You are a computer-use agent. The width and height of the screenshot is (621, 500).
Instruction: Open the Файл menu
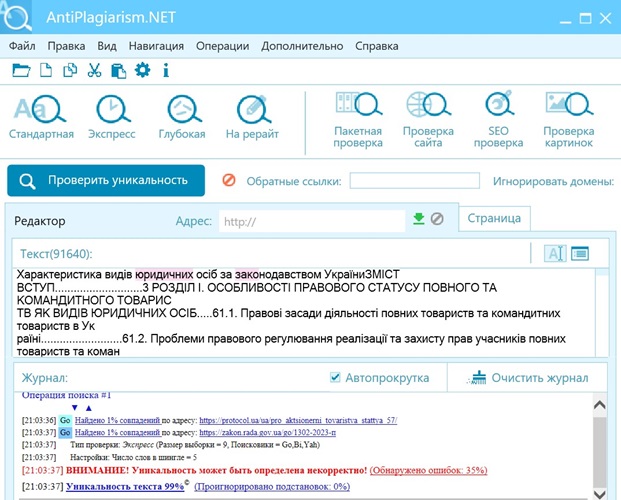click(22, 46)
